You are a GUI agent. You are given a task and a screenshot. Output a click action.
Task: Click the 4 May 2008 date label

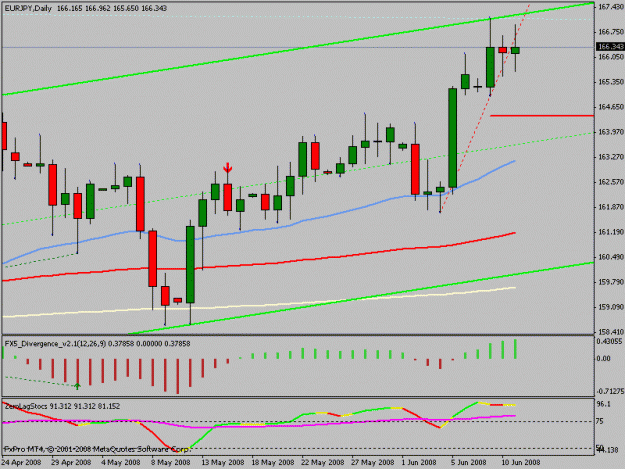point(121,462)
